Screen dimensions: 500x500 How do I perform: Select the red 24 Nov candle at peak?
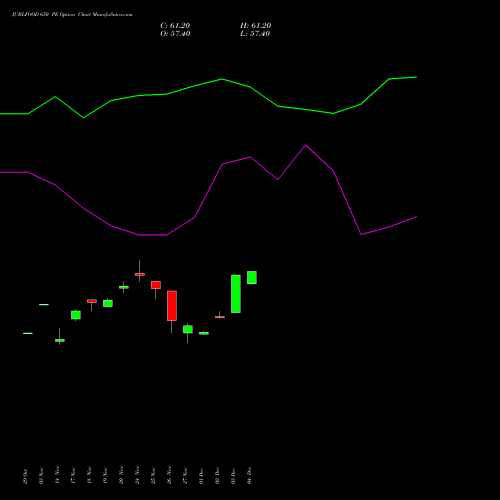[x=140, y=274]
